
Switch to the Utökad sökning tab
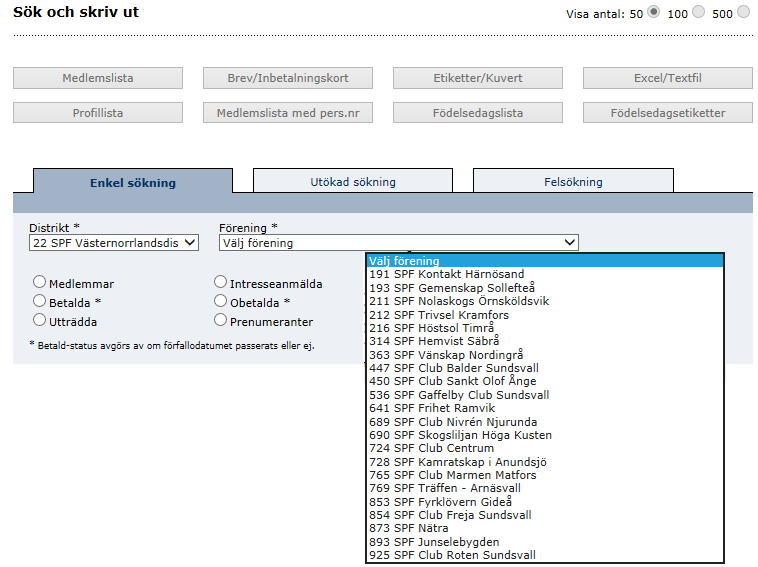[353, 181]
